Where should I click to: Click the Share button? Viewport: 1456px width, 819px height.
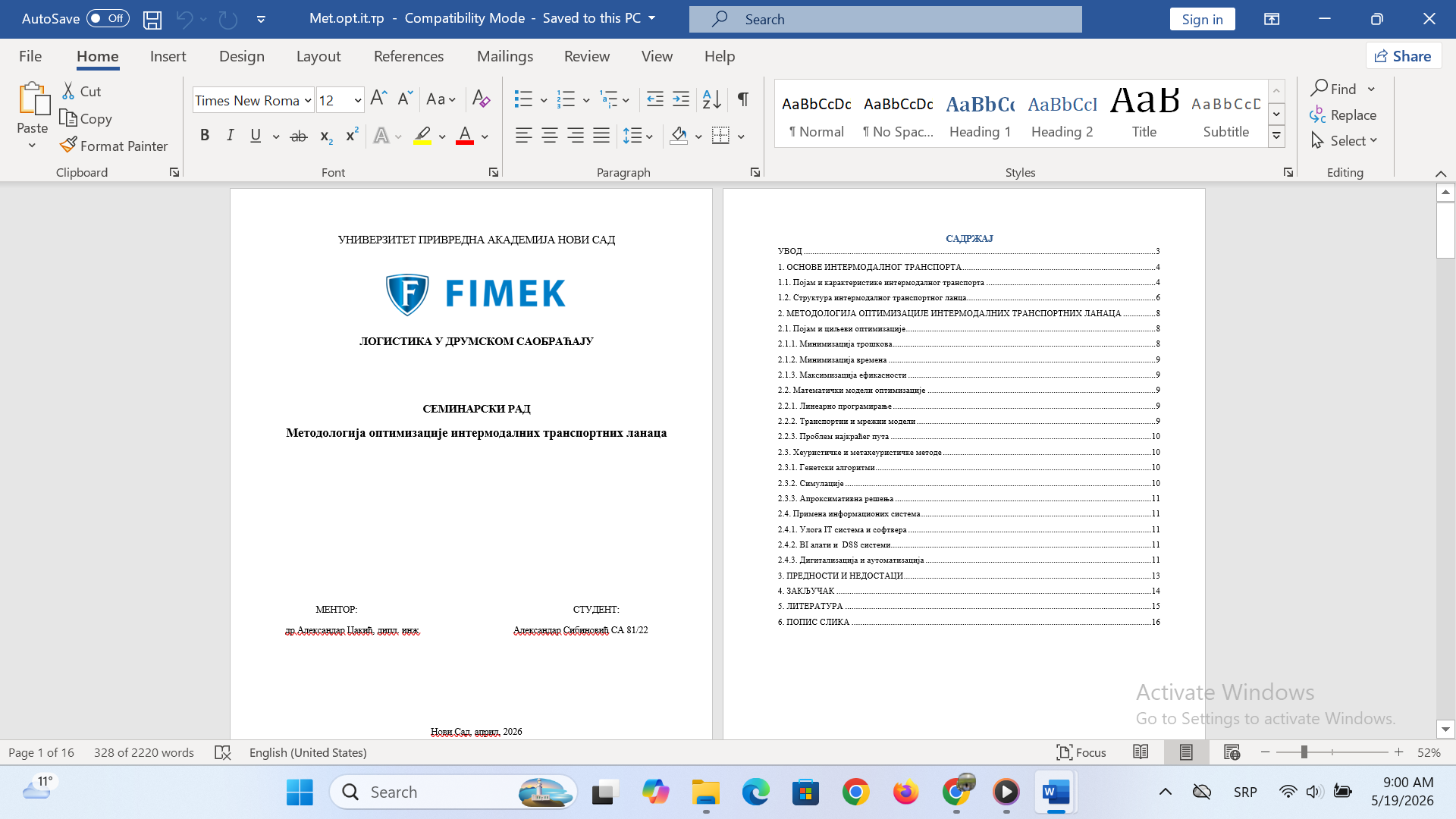coord(1404,56)
